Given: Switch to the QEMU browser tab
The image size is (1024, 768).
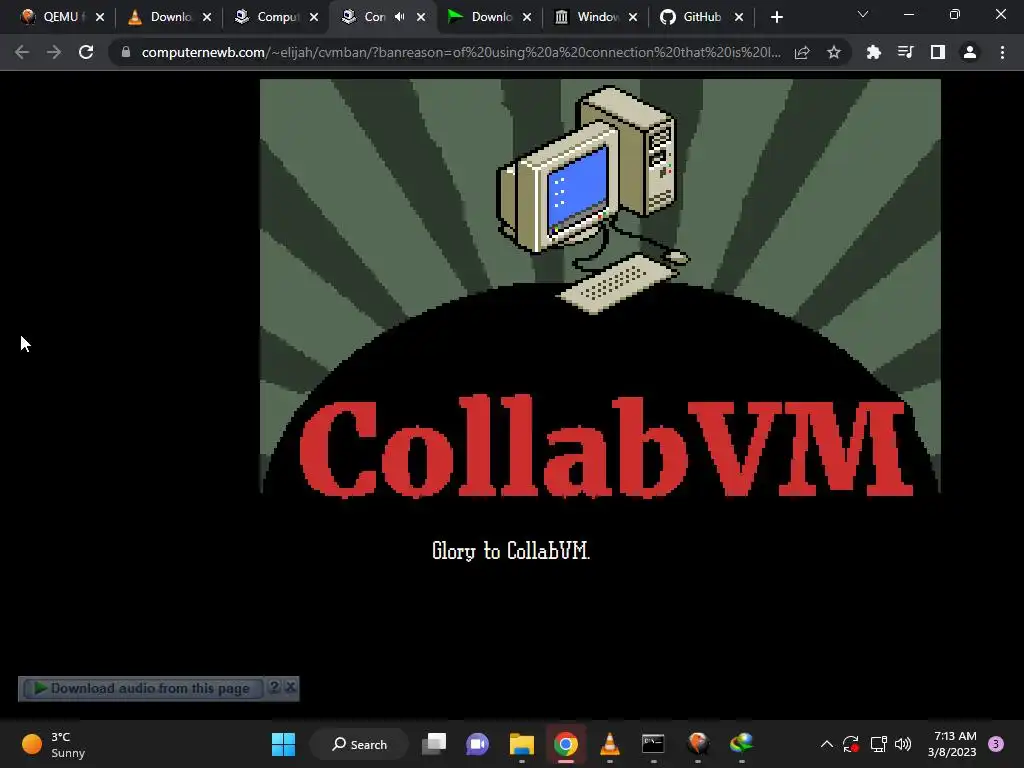Looking at the screenshot, I should click(x=61, y=17).
